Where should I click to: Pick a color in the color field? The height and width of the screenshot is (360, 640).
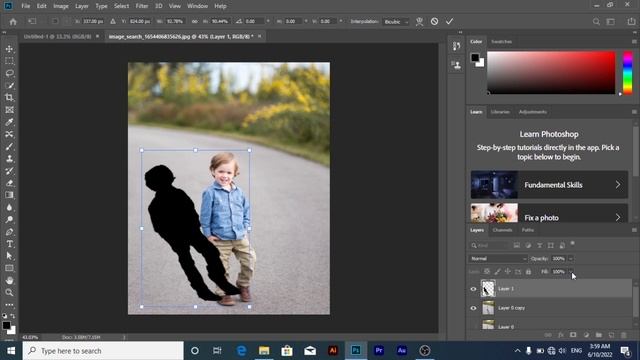coord(551,73)
